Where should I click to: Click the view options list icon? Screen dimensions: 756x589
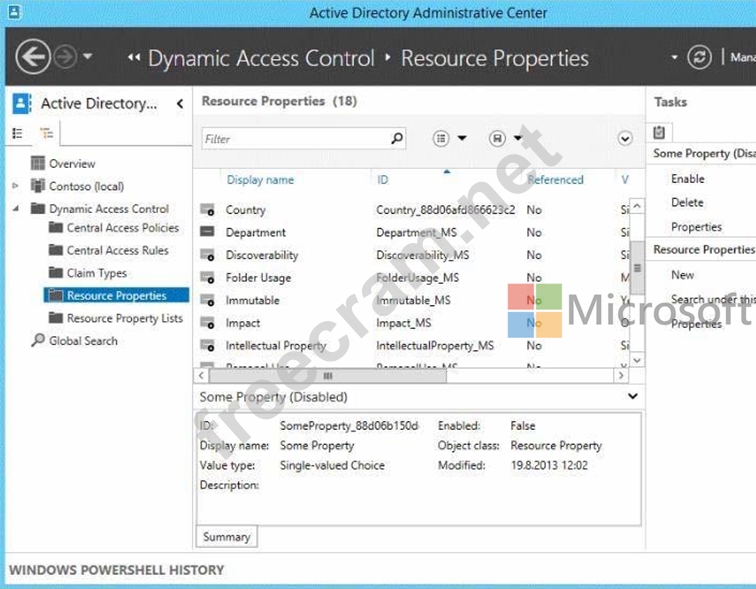click(x=441, y=139)
